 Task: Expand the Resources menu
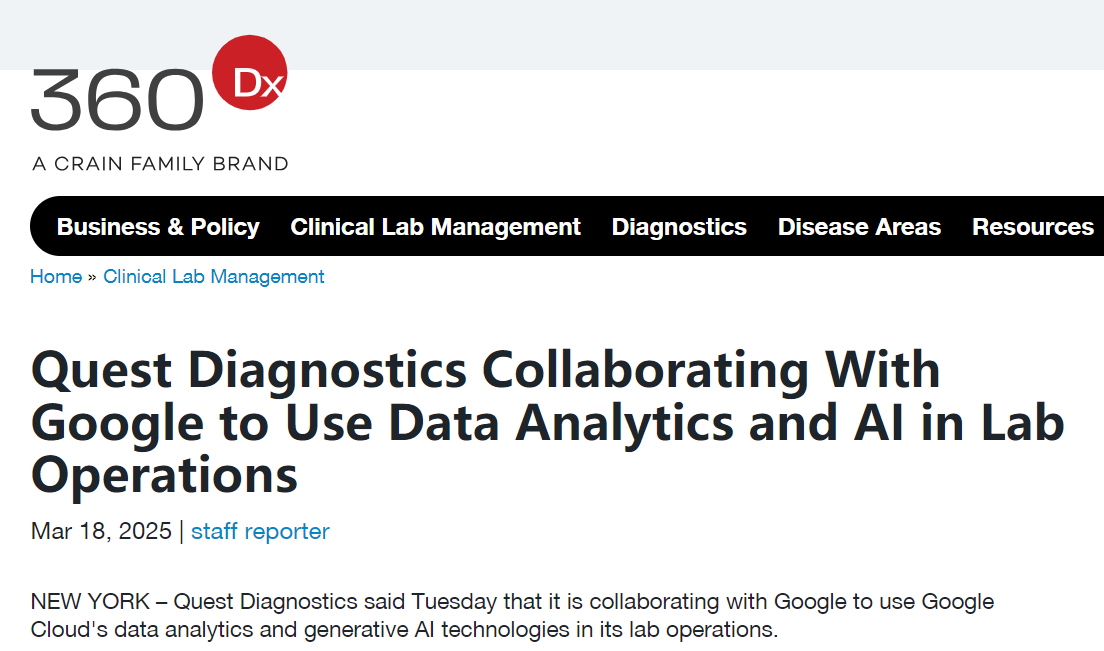(1033, 227)
